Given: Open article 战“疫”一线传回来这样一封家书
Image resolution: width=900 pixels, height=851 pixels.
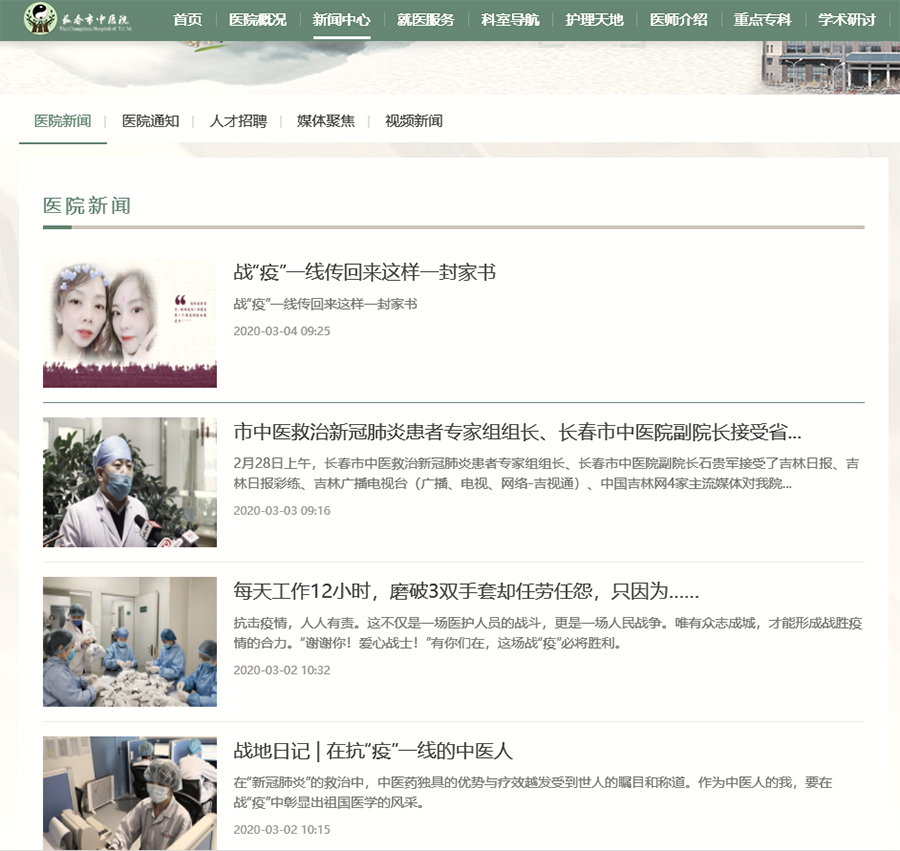Looking at the screenshot, I should tap(364, 272).
